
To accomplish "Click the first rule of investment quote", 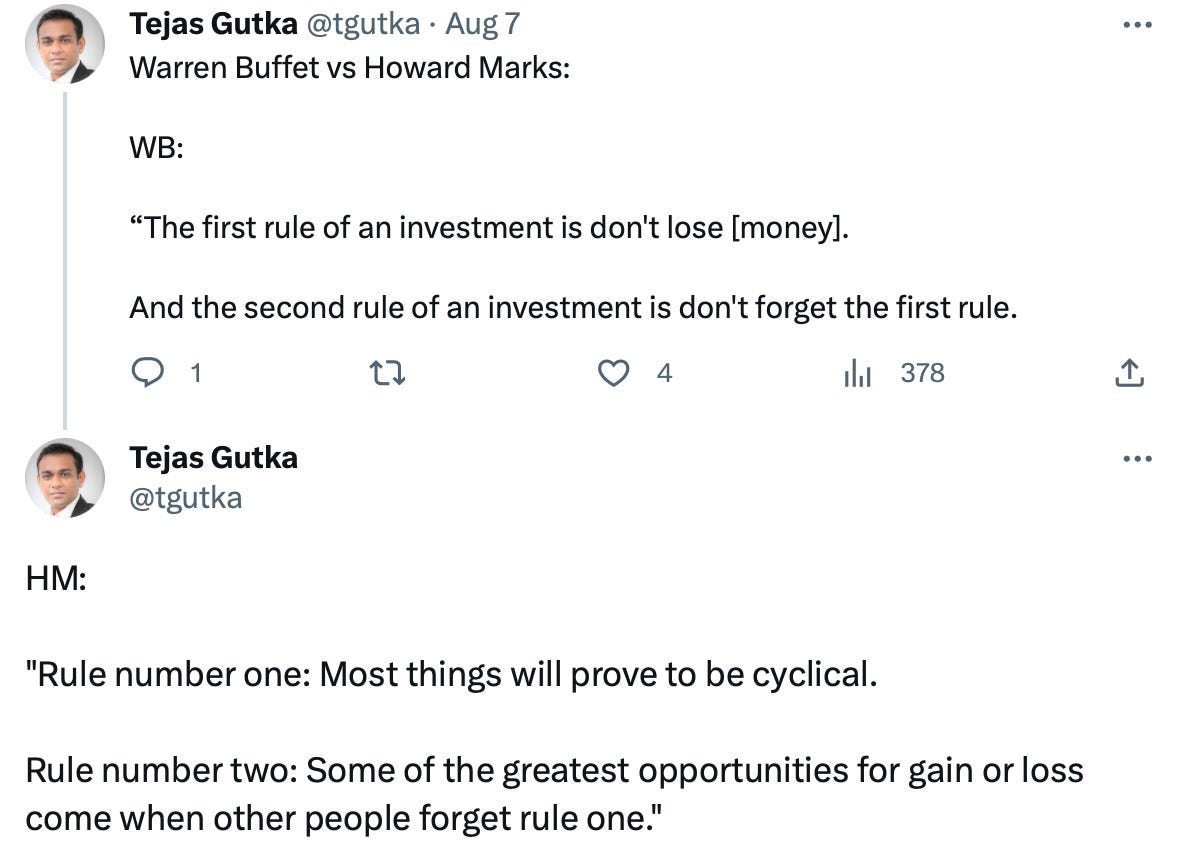I will point(489,227).
